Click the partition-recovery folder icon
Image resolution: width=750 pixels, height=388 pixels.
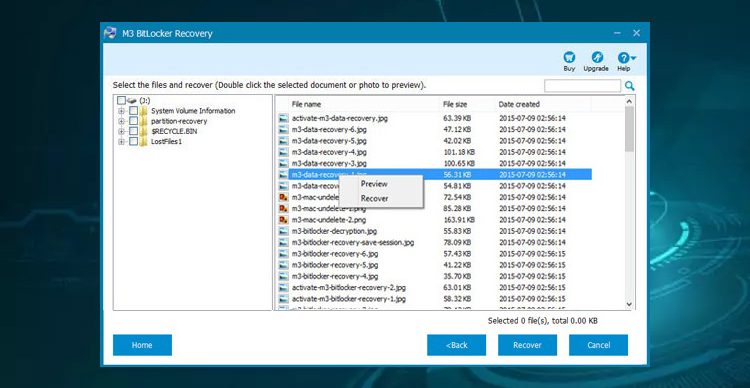click(x=143, y=121)
